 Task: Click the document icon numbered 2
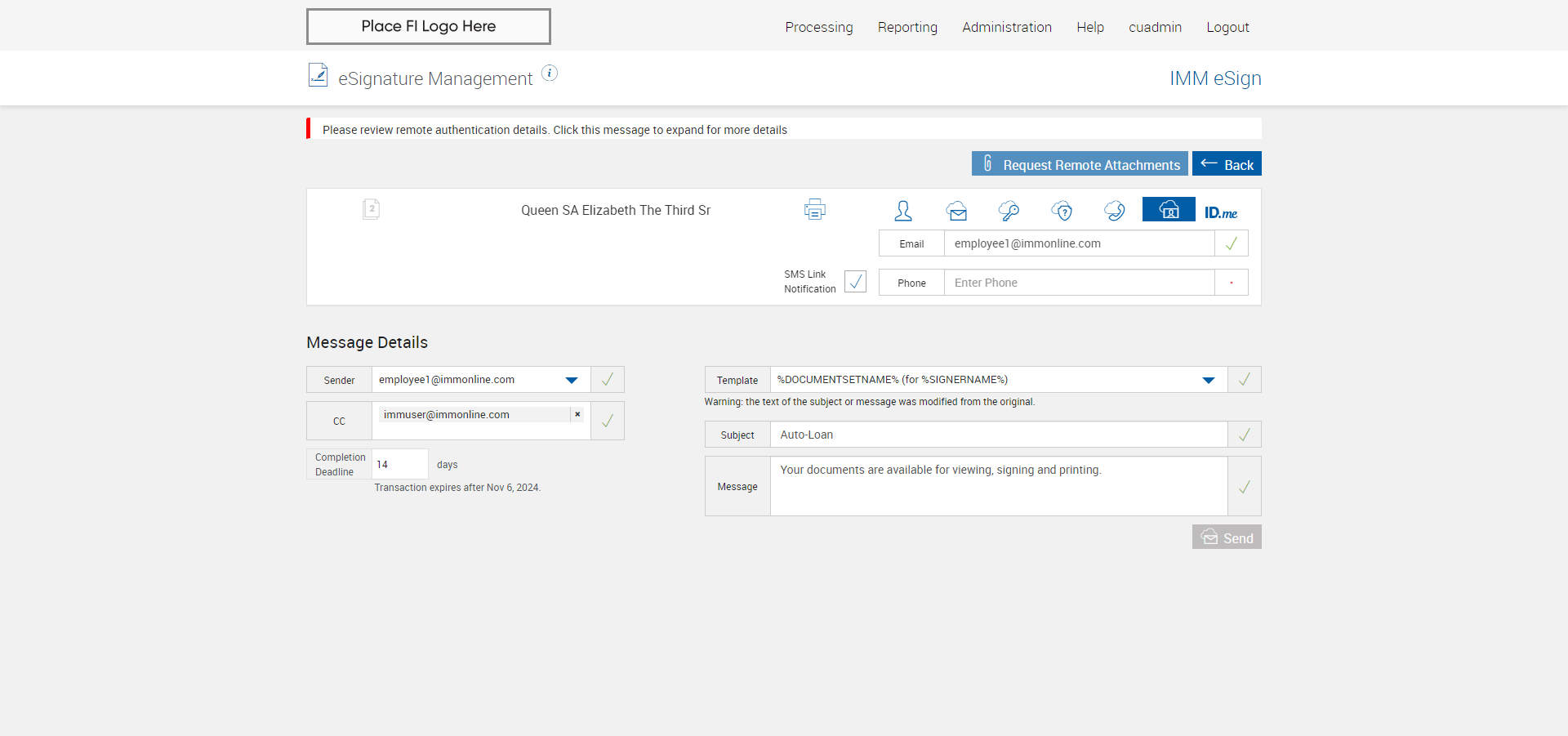click(371, 209)
